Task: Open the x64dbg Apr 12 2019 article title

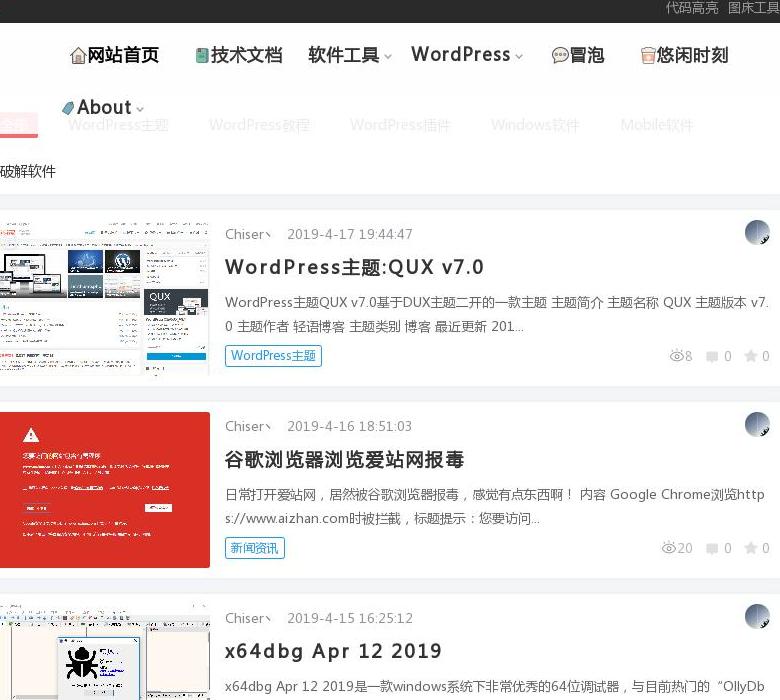Action: 333,651
